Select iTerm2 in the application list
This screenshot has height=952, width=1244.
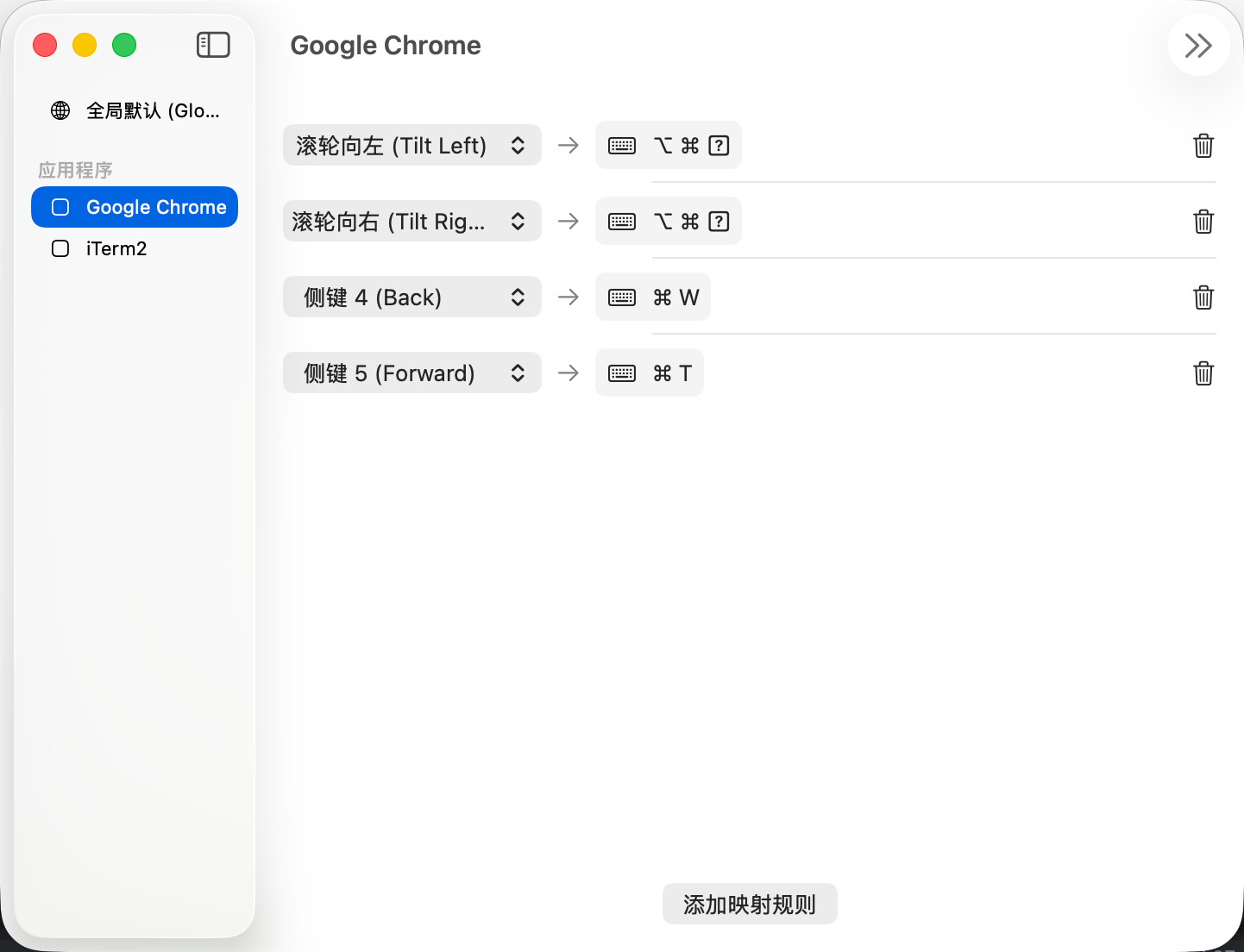[116, 248]
